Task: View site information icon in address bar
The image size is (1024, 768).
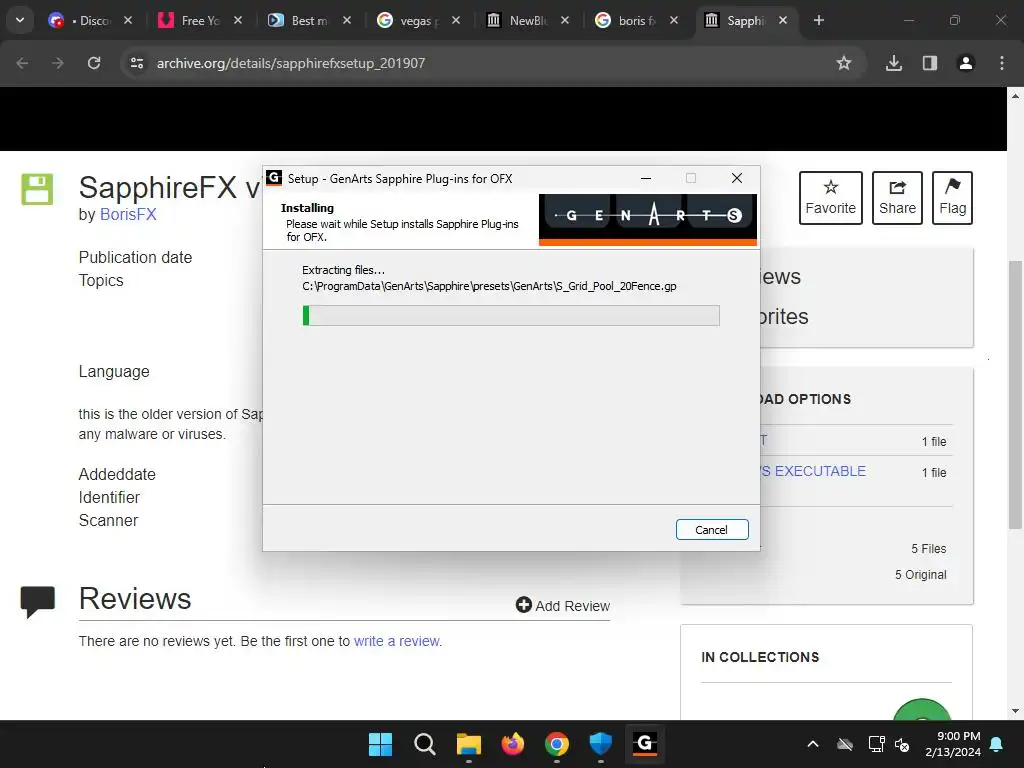Action: pyautogui.click(x=136, y=63)
